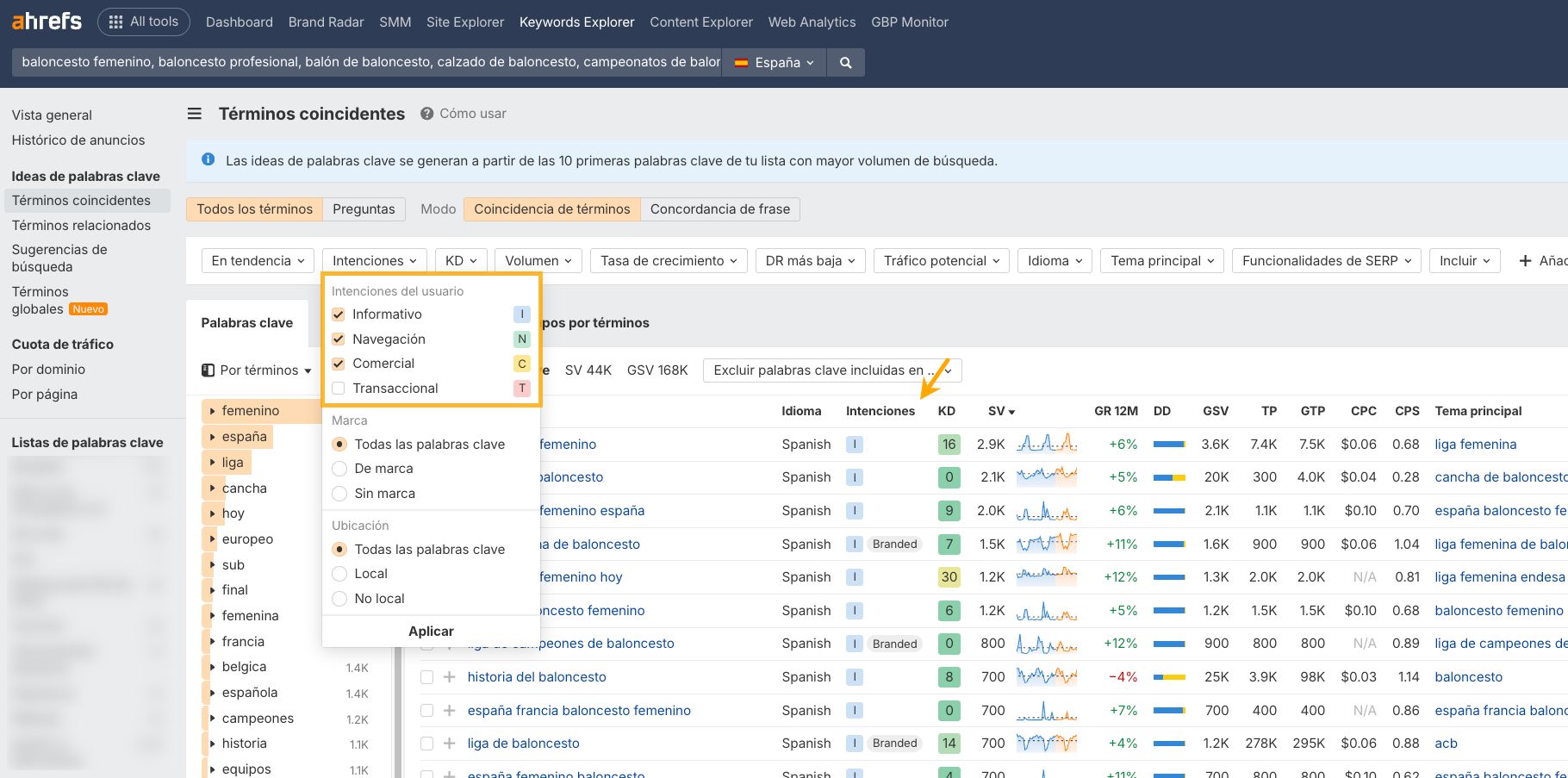Screen dimensions: 1568x778
Task: Enable the Transaccional intent checkbox
Action: (339, 389)
